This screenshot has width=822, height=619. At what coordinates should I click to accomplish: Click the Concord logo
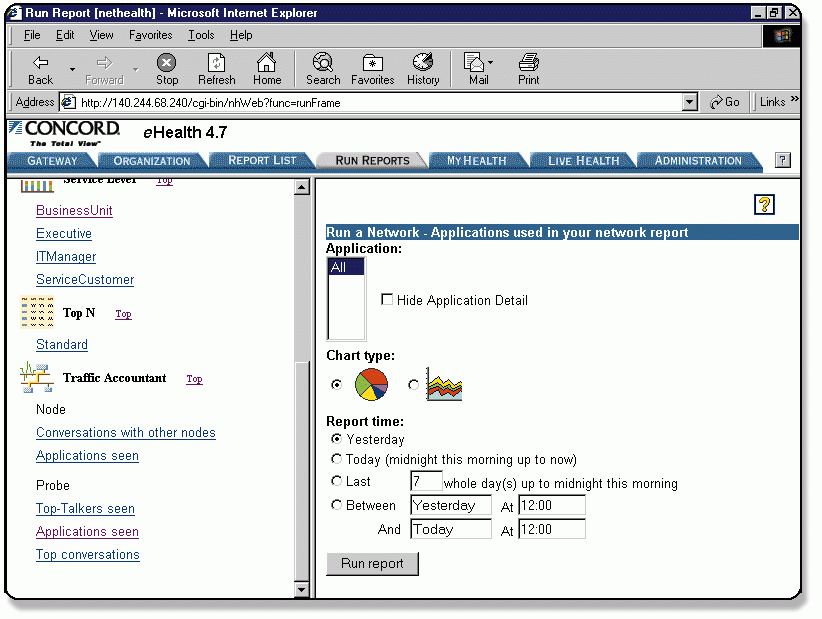point(64,134)
